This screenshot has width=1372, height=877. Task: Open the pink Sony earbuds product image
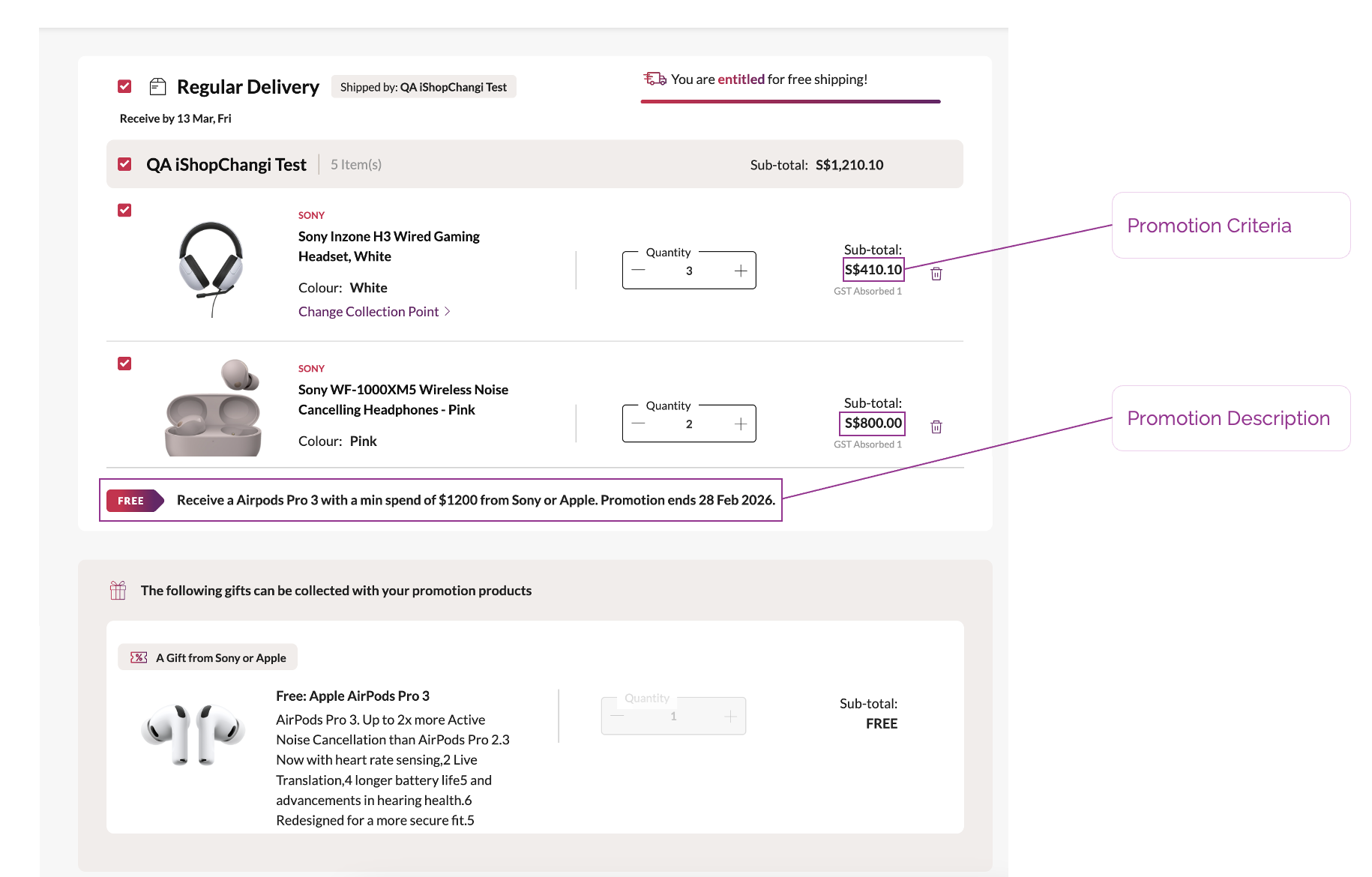pyautogui.click(x=213, y=409)
